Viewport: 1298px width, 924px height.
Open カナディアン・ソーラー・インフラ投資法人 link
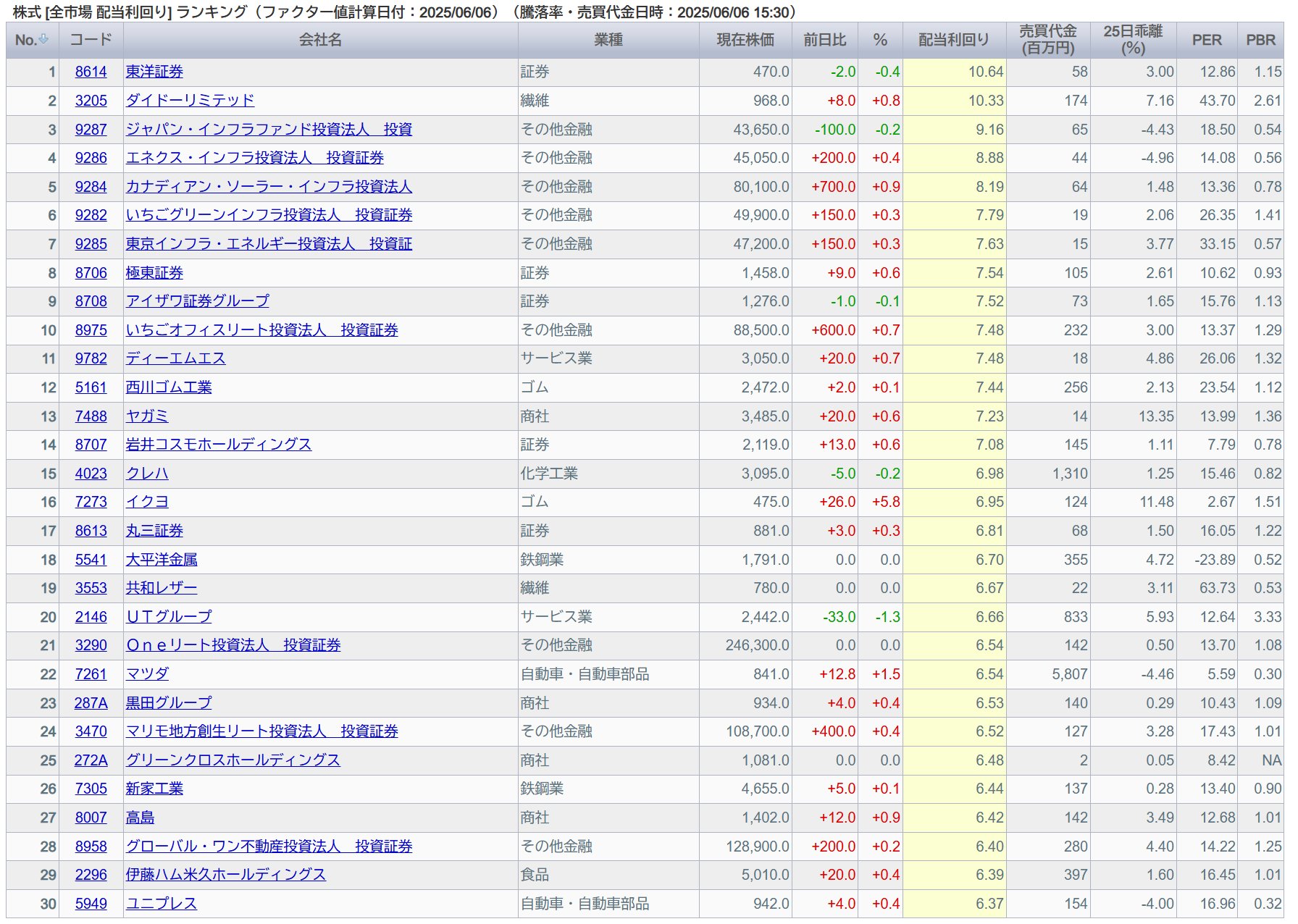pos(269,186)
